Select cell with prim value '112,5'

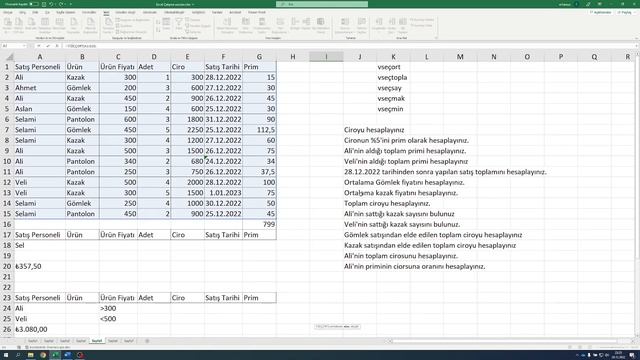[259, 130]
